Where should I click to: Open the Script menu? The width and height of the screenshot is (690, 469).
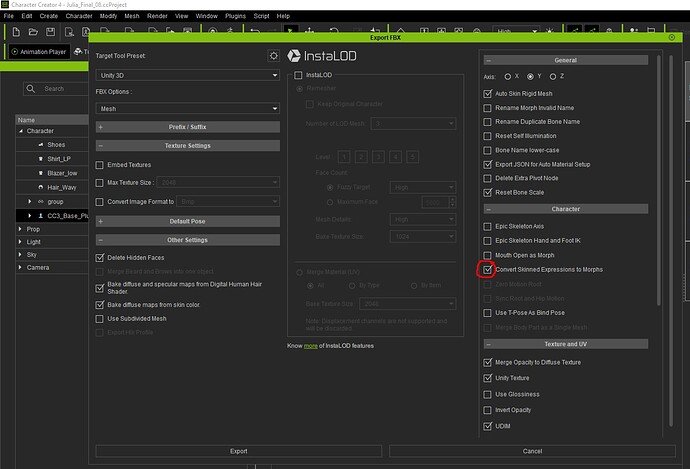coord(261,16)
